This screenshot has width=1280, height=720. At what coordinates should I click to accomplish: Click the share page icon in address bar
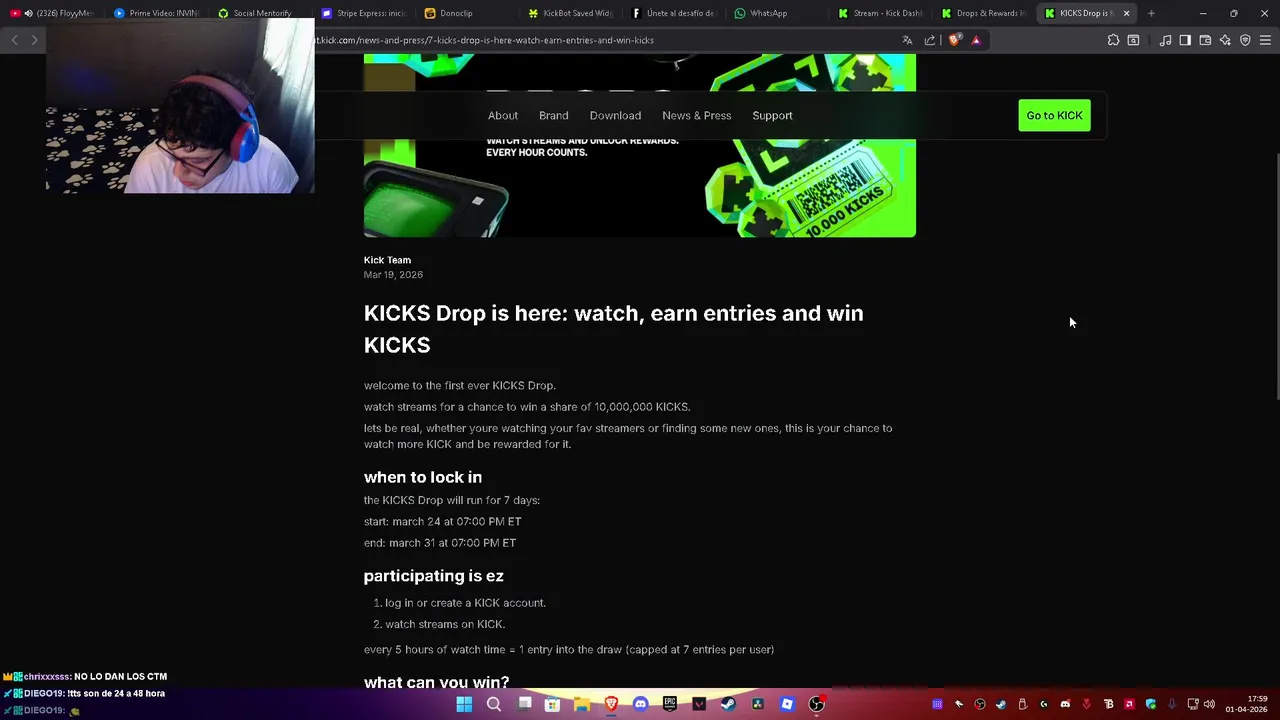[x=930, y=40]
